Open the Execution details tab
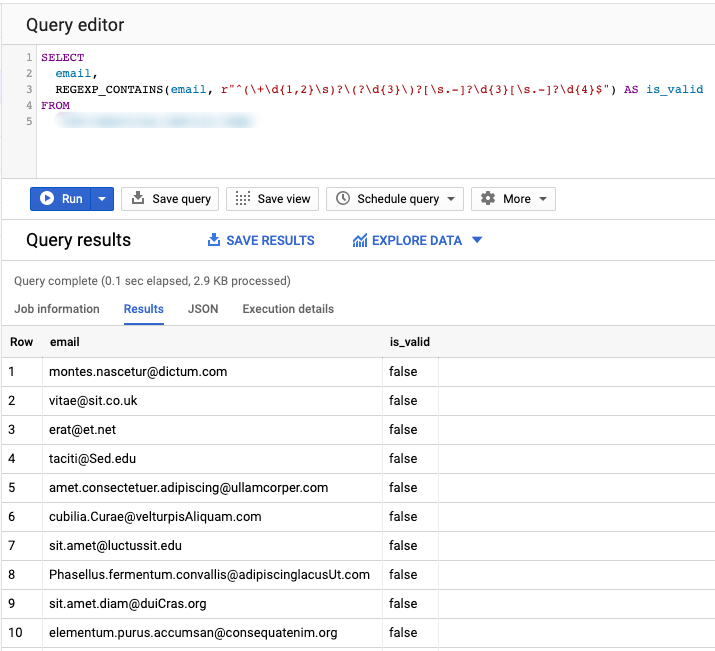This screenshot has height=651, width=715. [288, 309]
